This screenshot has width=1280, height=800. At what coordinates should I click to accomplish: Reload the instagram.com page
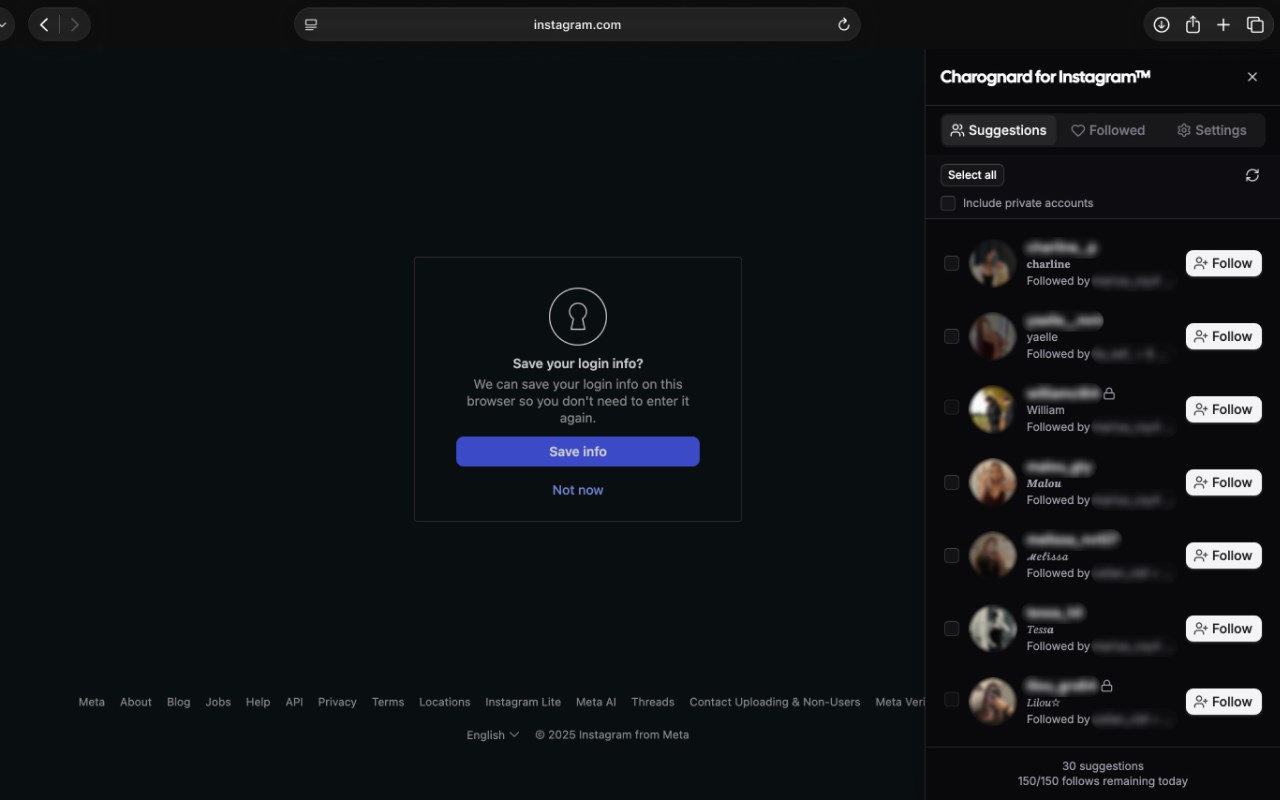(x=843, y=25)
